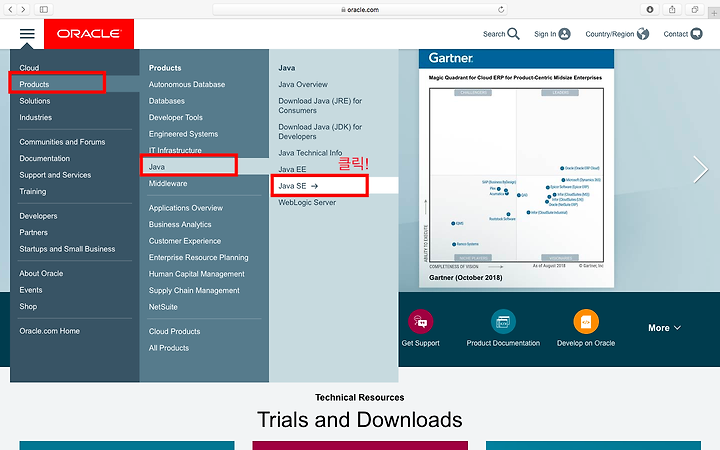
Task: Open Events link
Action: tap(31, 290)
